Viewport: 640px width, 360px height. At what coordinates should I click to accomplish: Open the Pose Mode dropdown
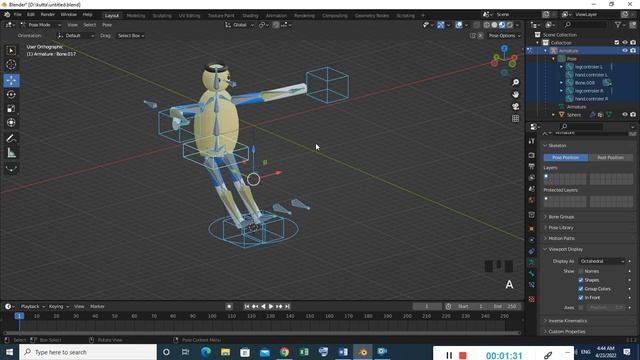coord(40,25)
